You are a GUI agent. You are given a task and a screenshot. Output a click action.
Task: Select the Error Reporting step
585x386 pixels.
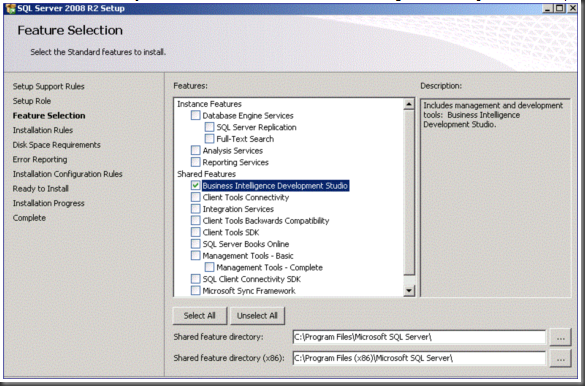coord(40,159)
